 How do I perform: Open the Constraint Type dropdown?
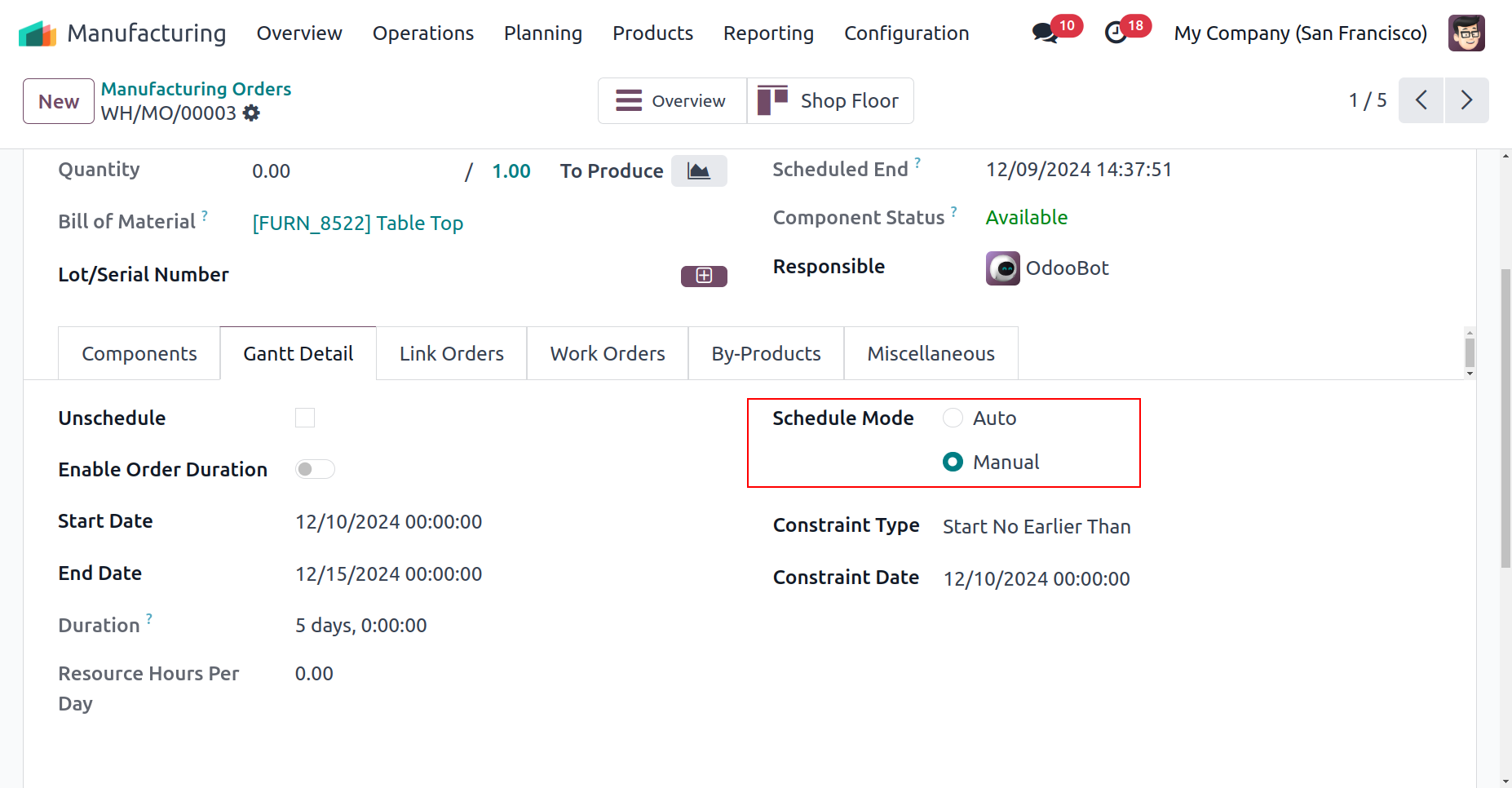1037,527
